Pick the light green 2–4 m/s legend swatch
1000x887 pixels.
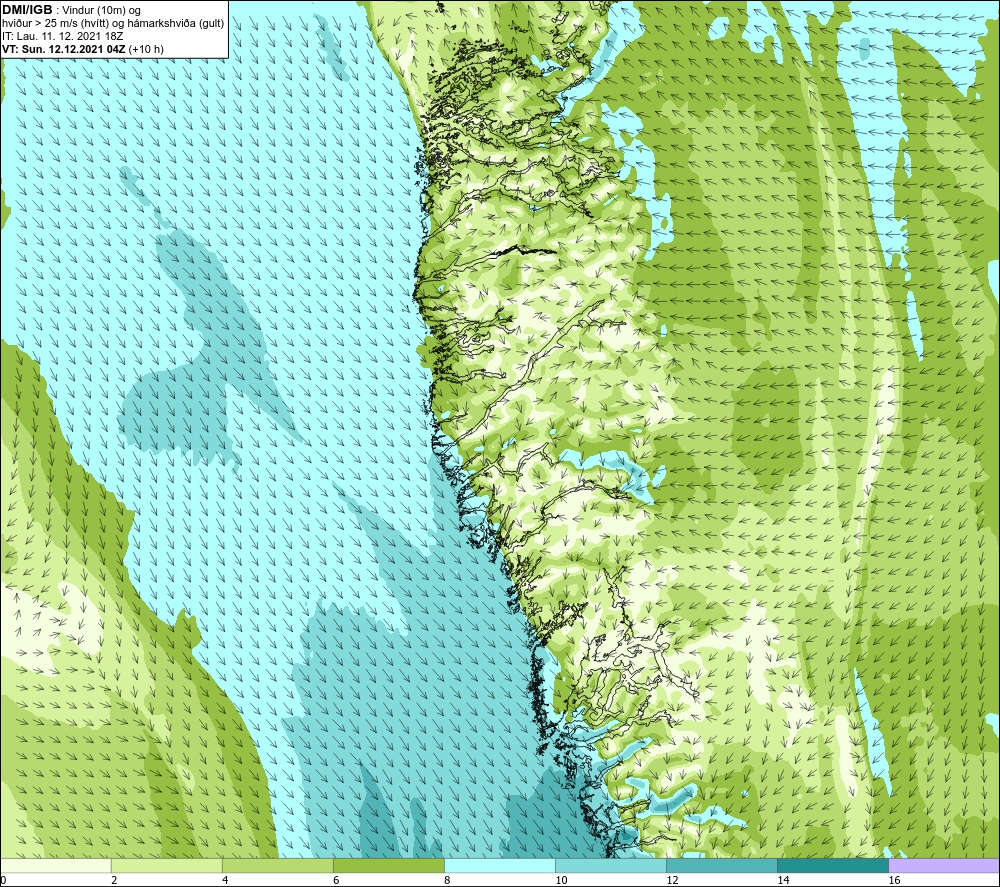coord(166,865)
